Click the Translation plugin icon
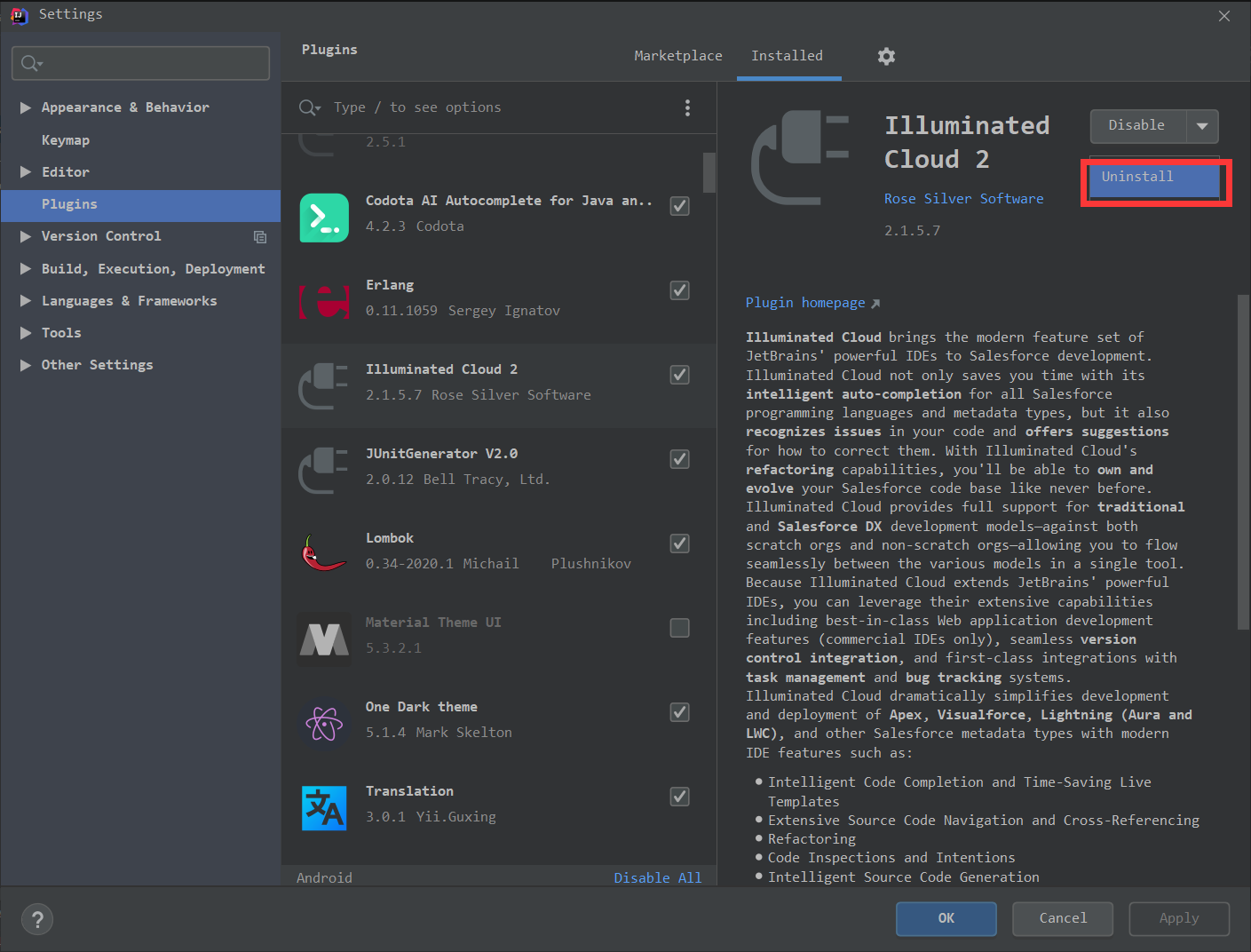This screenshot has height=952, width=1251. (x=324, y=806)
